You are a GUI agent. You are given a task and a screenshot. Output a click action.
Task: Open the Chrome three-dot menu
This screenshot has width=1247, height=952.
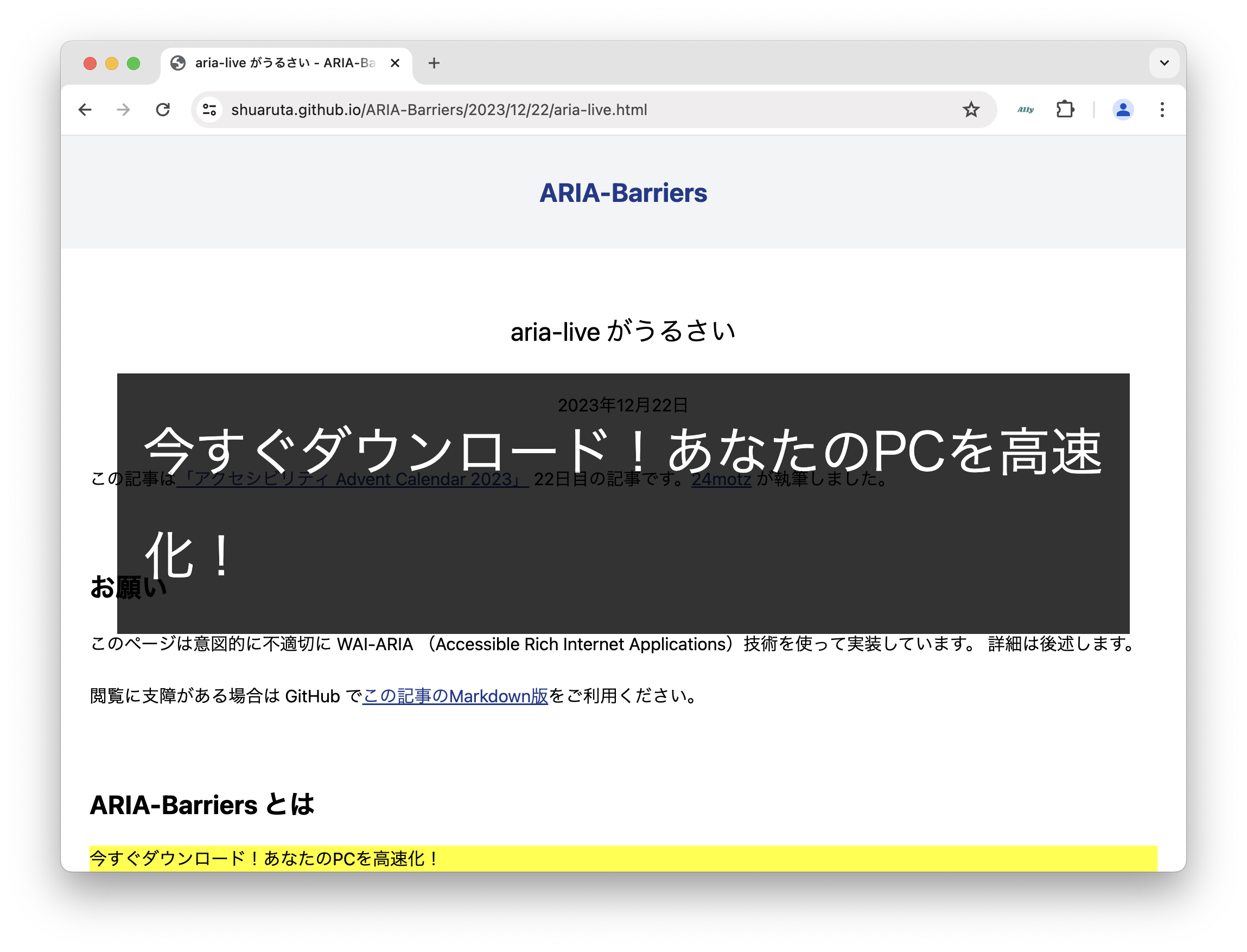tap(1162, 110)
